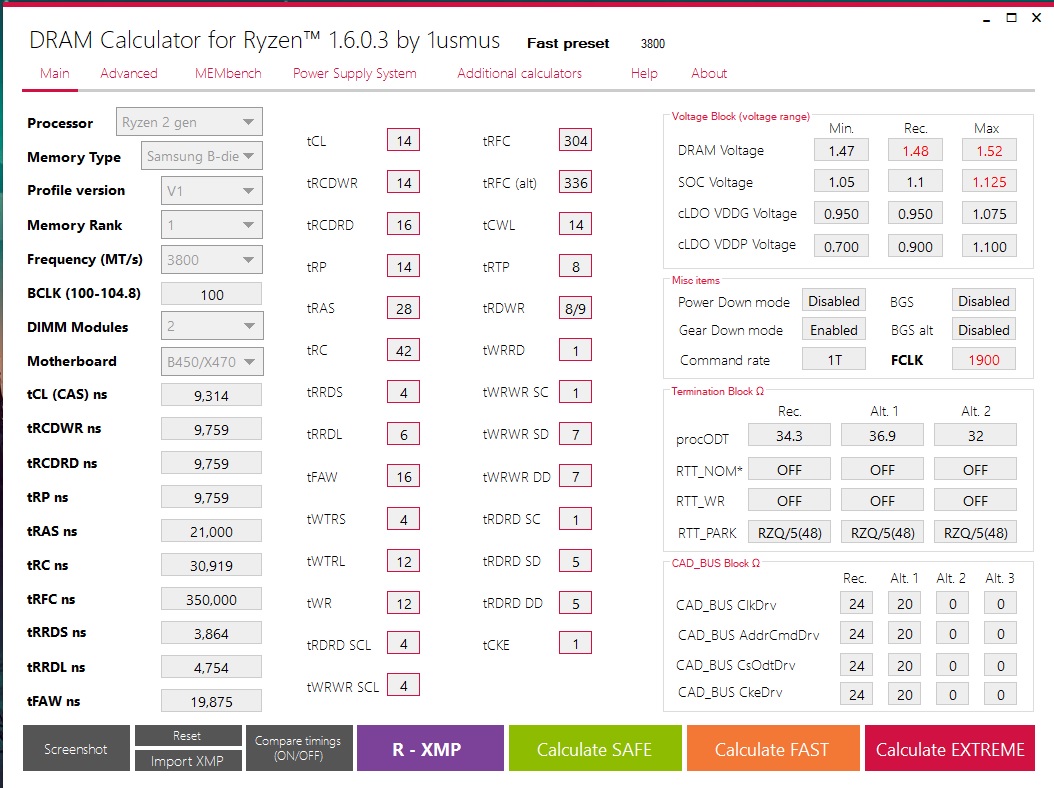The image size is (1054, 788).
Task: Click the DRAM Voltage Rec. value 1.48
Action: pos(915,151)
